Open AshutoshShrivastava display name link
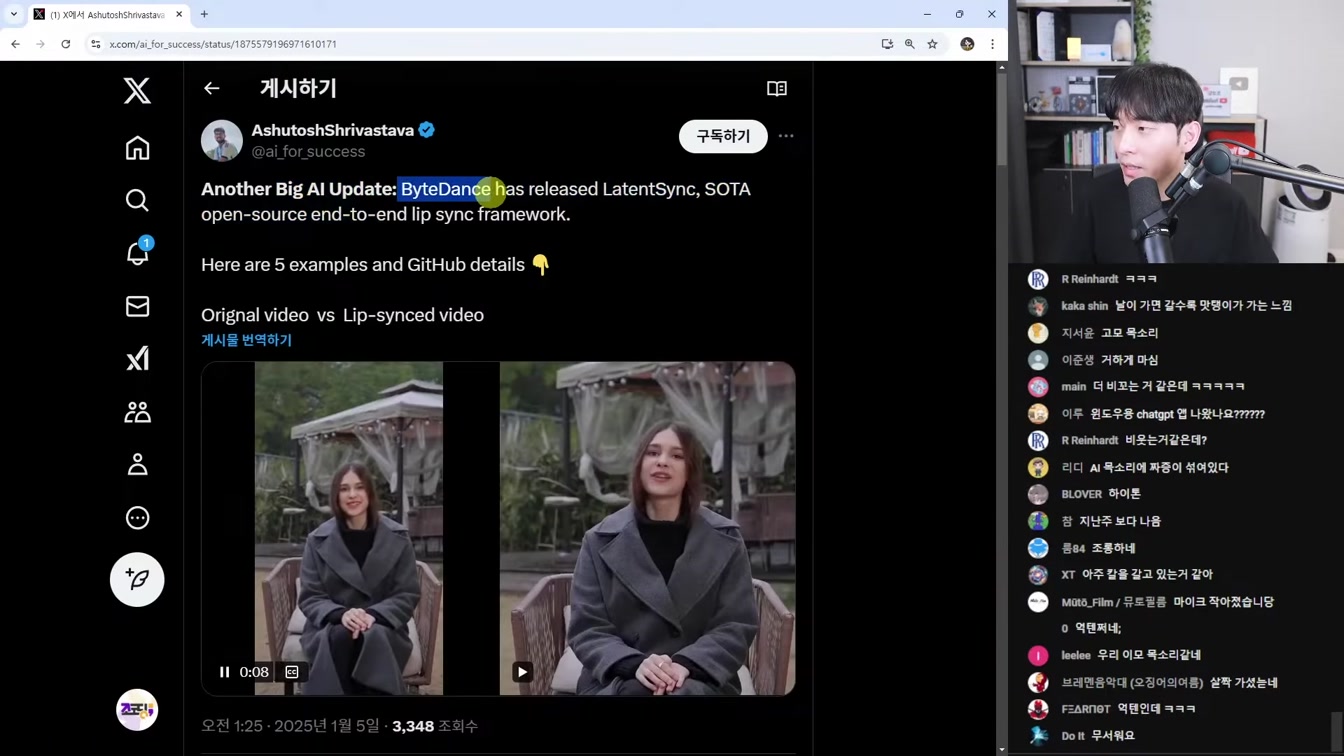This screenshot has width=1344, height=756. click(x=333, y=130)
